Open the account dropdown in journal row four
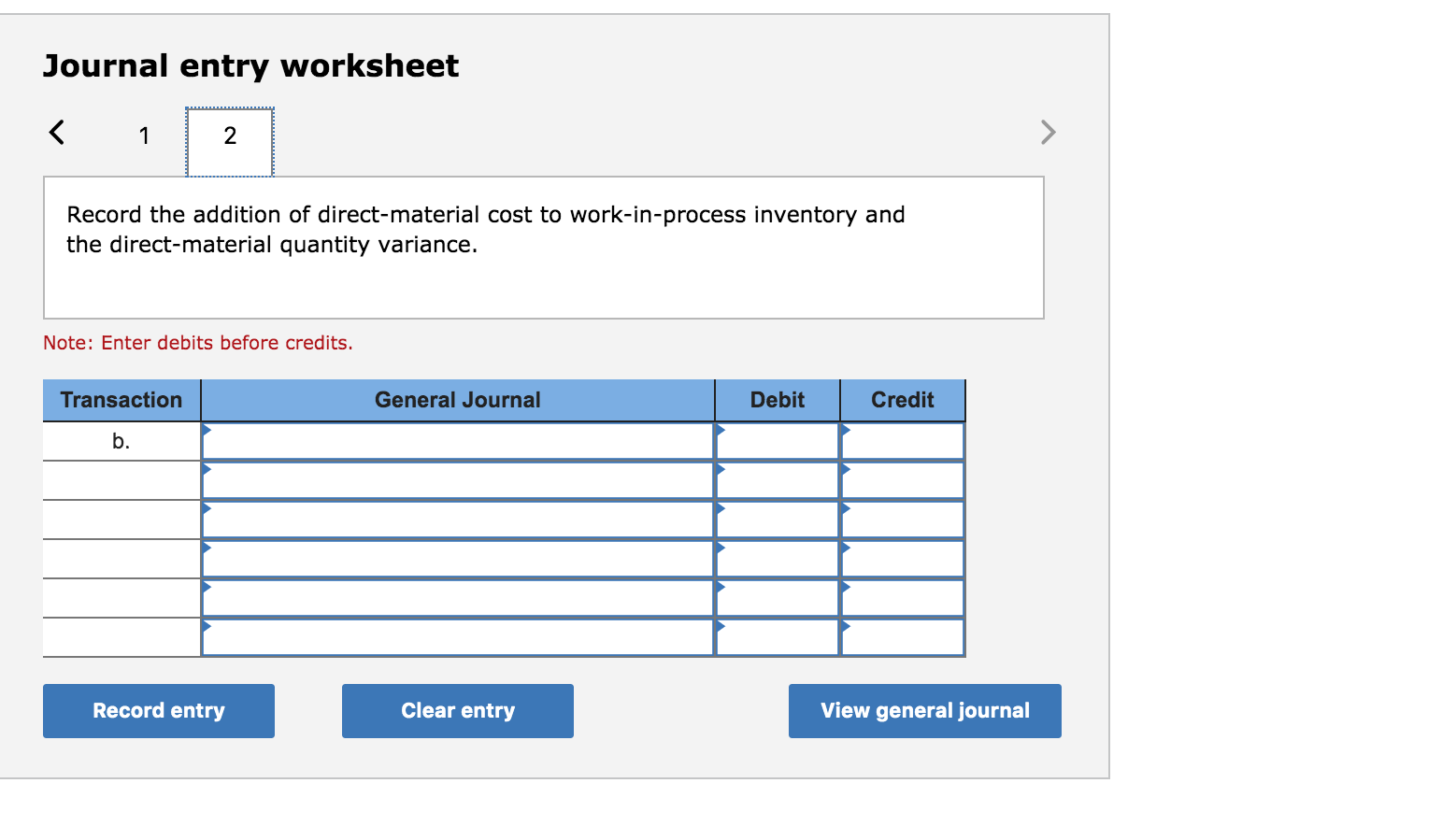The height and width of the screenshot is (826, 1456). click(x=207, y=548)
